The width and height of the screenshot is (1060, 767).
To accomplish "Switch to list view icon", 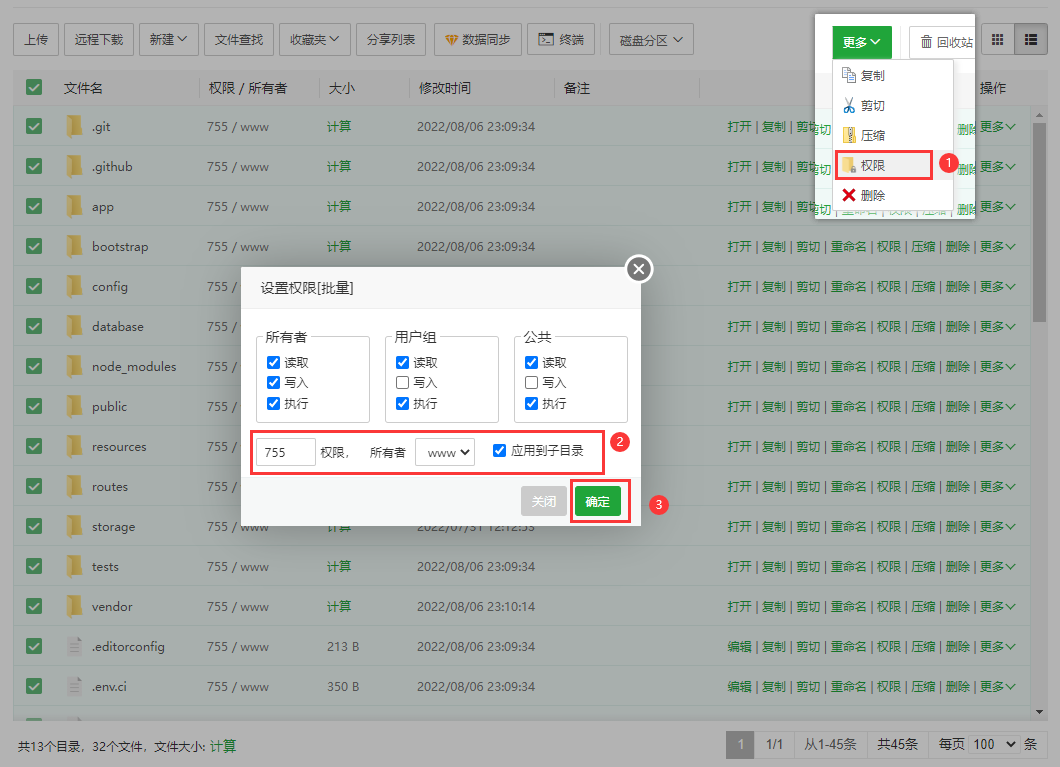I will point(1030,40).
